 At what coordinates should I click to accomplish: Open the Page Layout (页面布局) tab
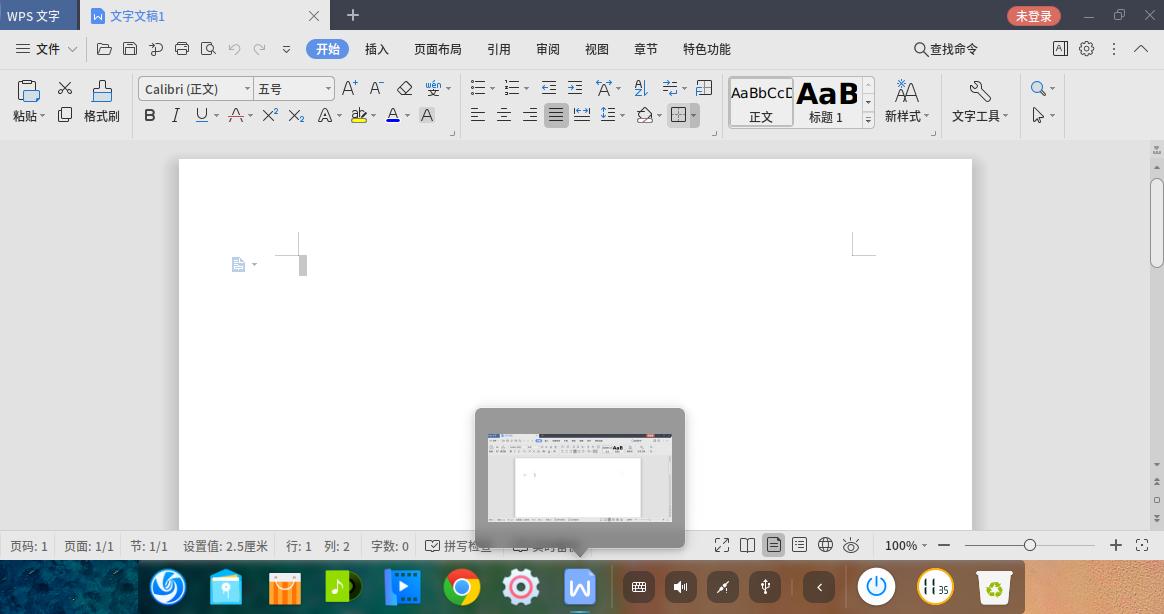(438, 49)
